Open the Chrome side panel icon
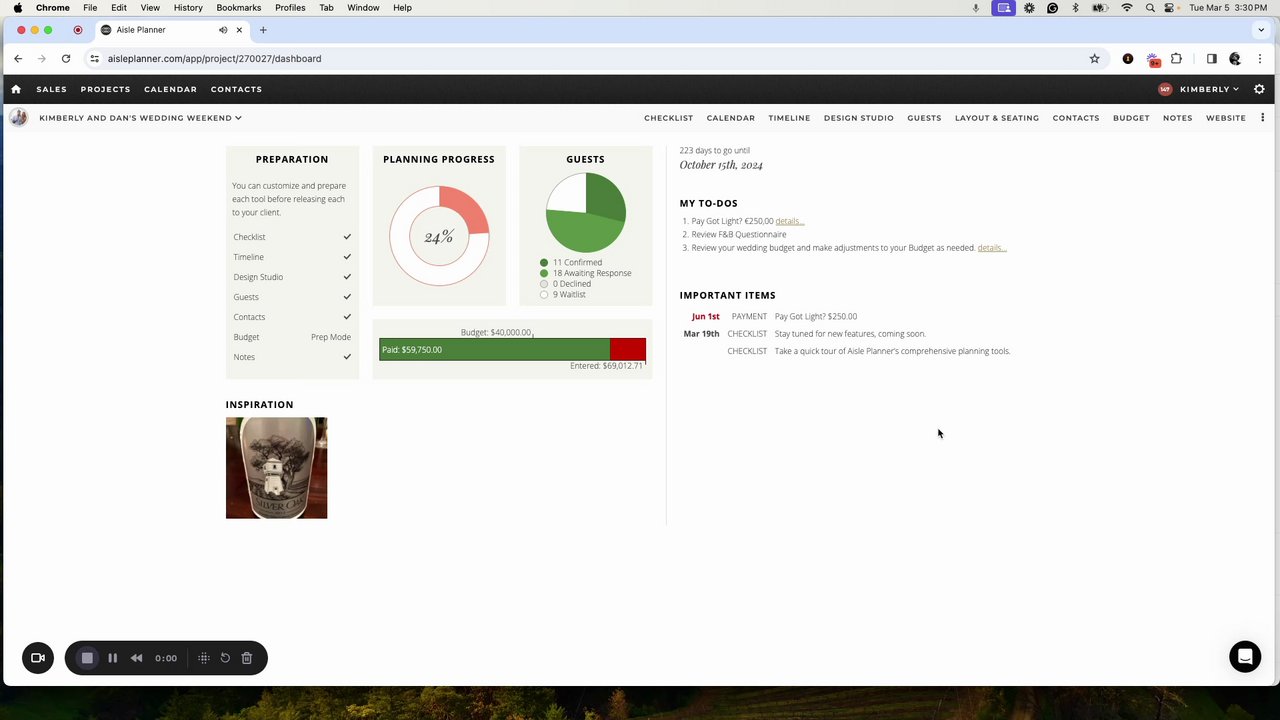 point(1211,59)
